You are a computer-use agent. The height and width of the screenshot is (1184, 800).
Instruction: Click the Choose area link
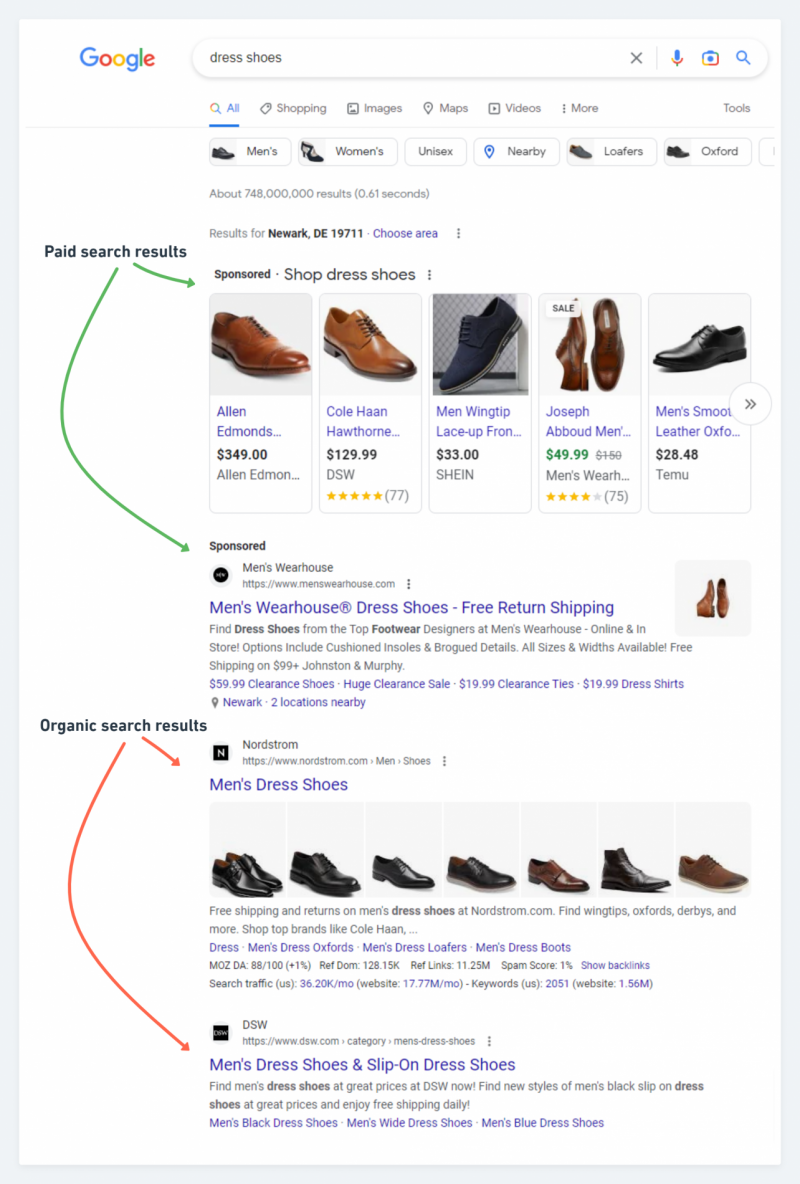tap(405, 233)
